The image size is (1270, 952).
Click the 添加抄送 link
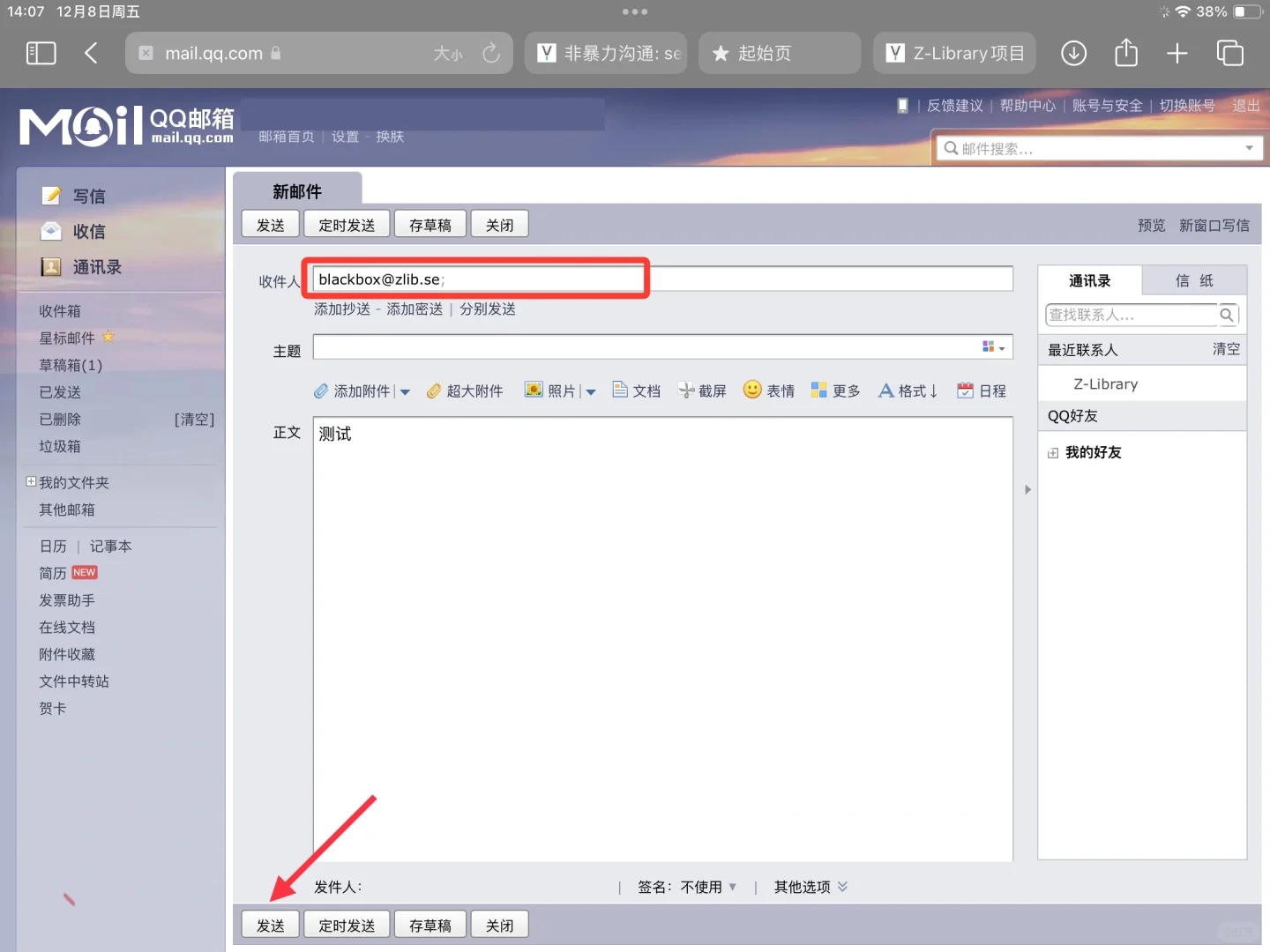point(342,309)
